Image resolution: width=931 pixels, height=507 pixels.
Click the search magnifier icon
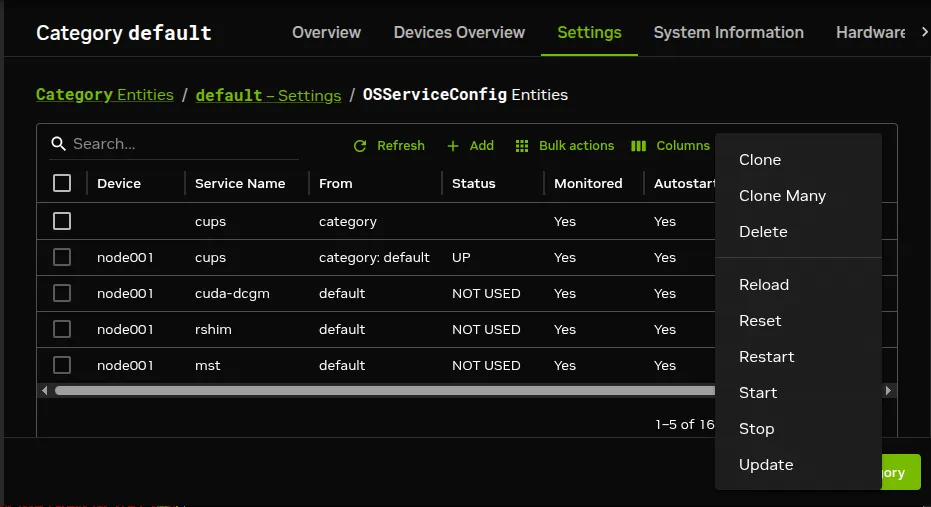click(x=58, y=144)
